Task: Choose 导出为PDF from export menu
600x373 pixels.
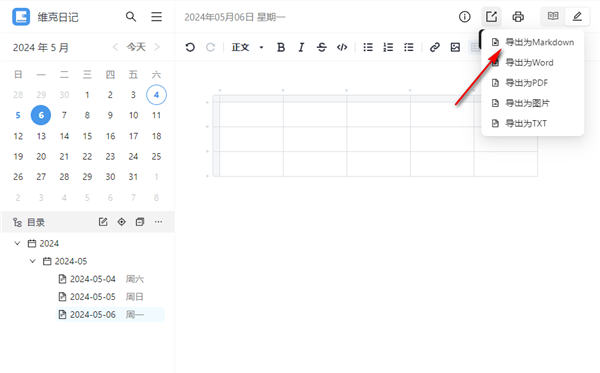Action: (x=533, y=83)
